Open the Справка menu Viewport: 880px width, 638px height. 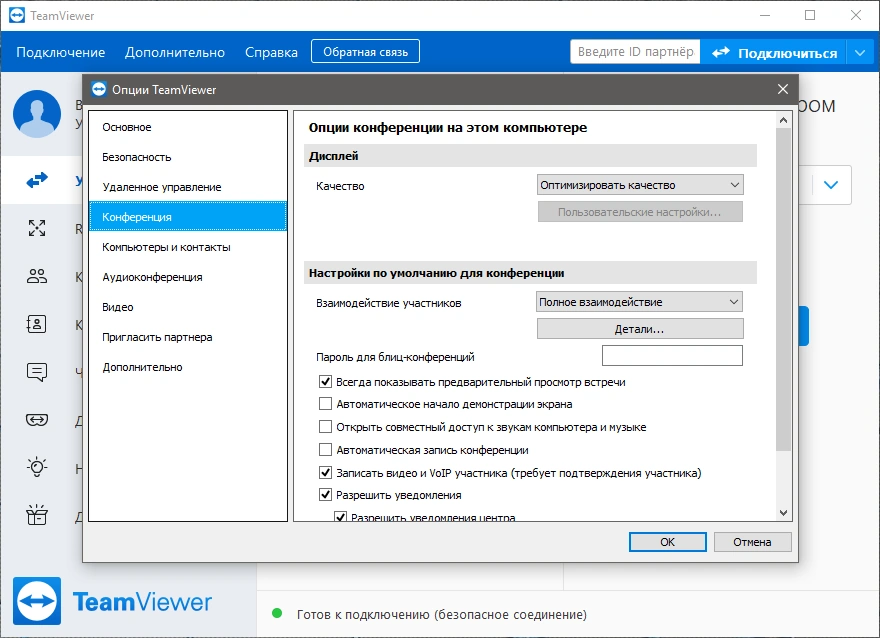pyautogui.click(x=272, y=52)
